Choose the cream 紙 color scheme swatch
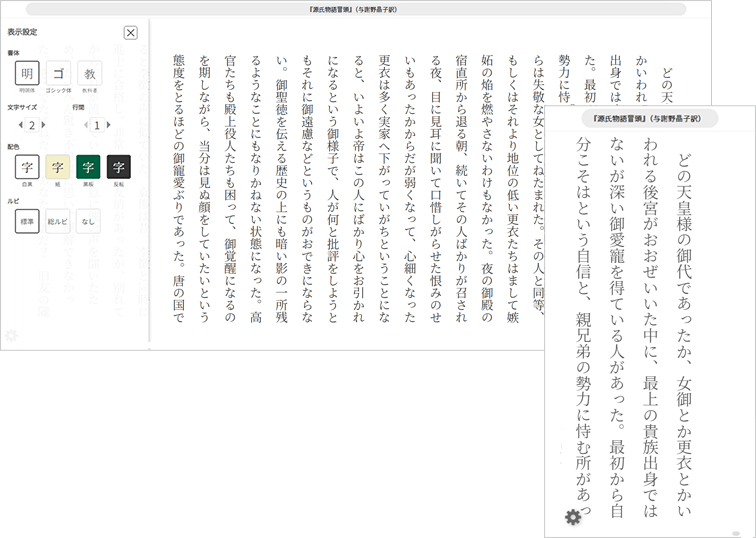Screen dimensions: 756x538 click(x=58, y=167)
